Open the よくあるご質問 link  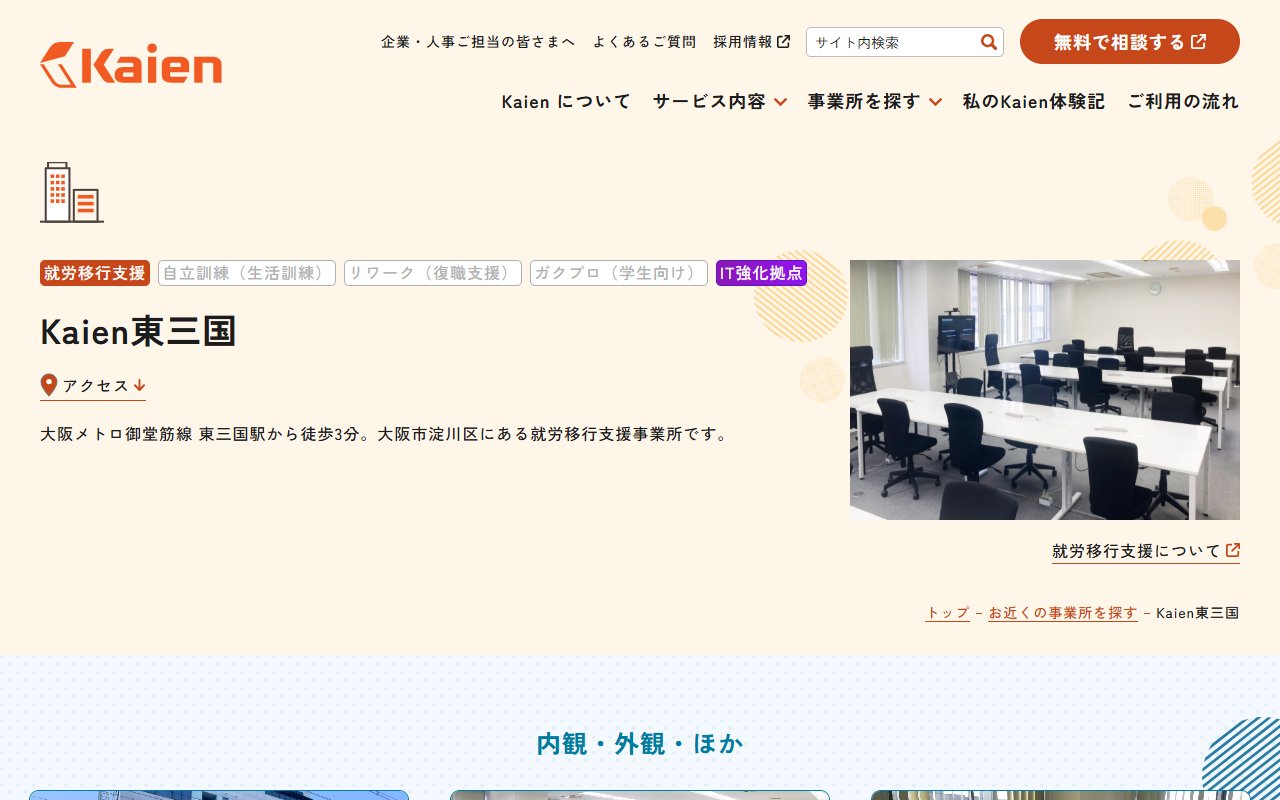644,42
